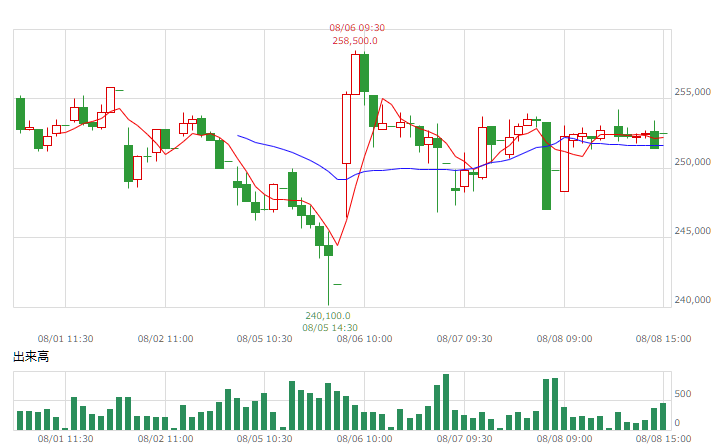Click 08/05 10:30 under the price chart

(264, 339)
